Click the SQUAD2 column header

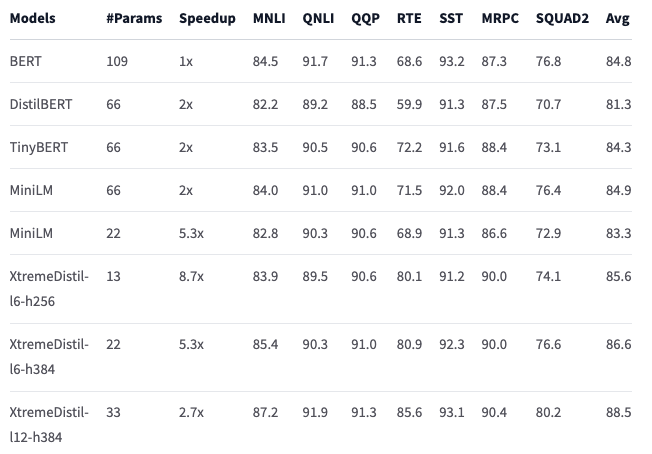click(560, 19)
